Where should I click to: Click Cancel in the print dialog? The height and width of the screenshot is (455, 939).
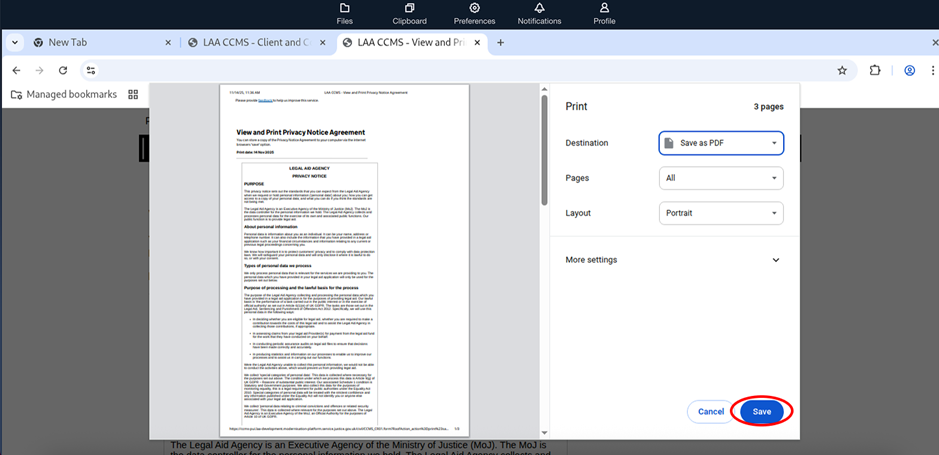(x=711, y=411)
